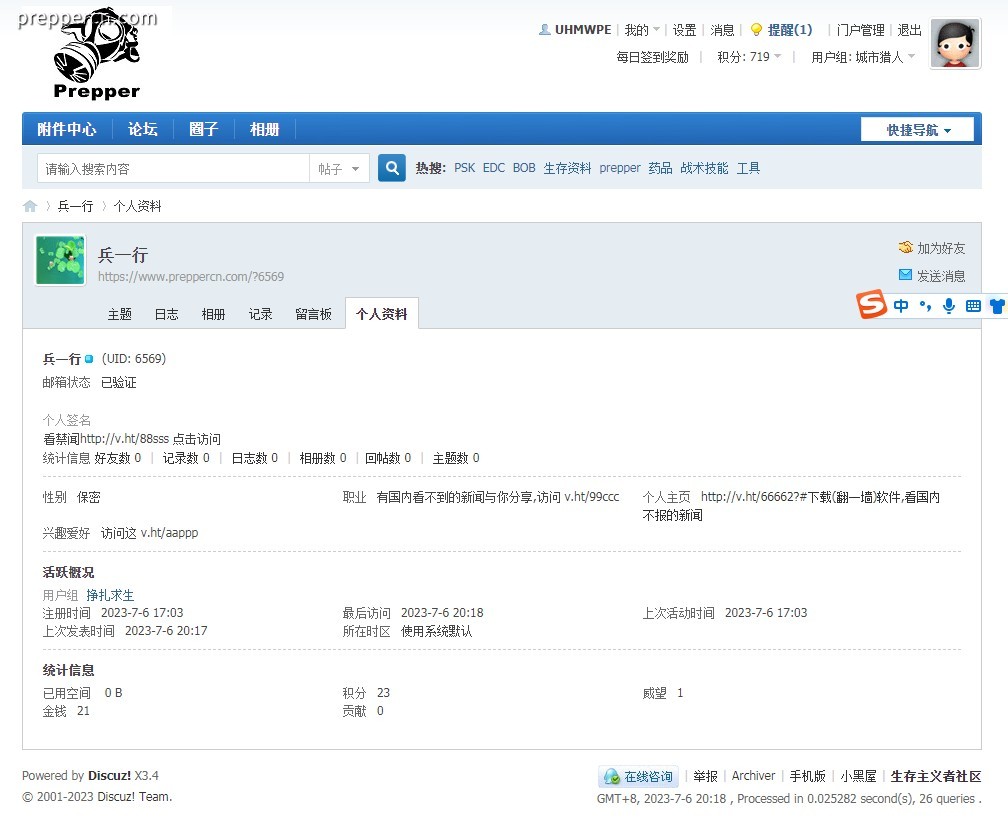
Task: Click 举报 report link in footer
Action: coord(705,776)
